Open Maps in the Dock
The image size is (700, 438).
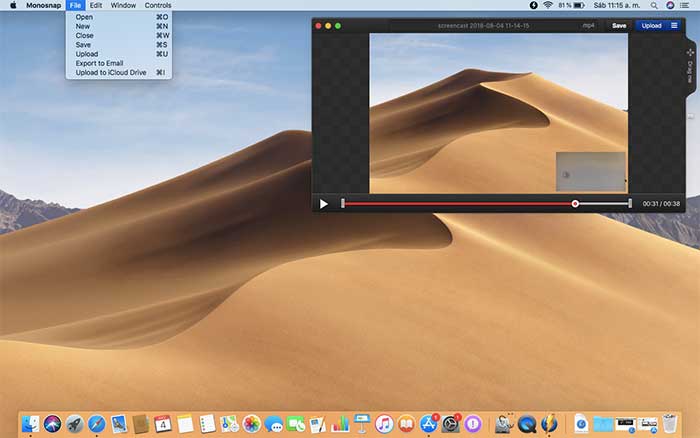(x=229, y=424)
